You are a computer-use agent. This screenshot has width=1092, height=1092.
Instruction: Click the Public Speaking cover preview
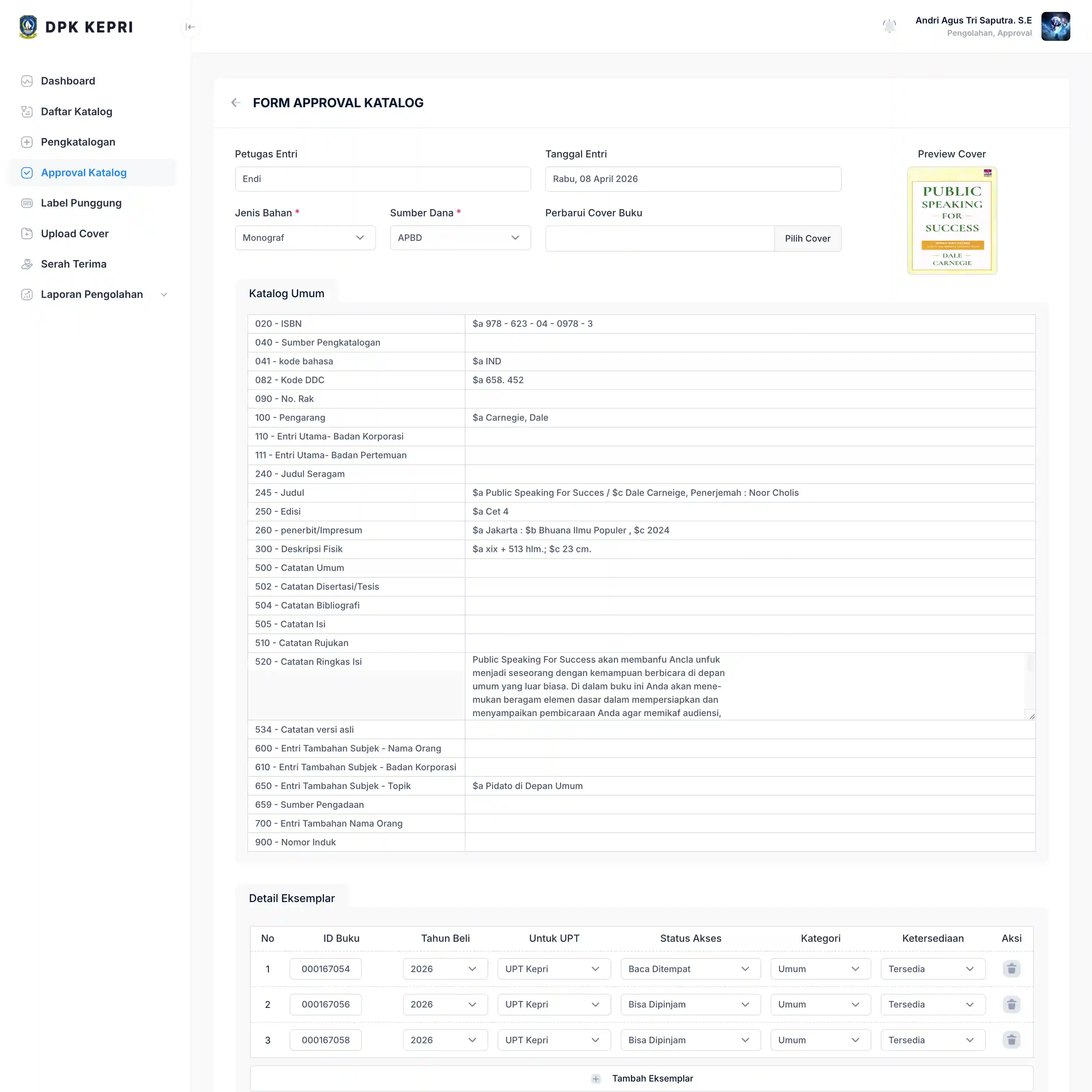coord(952,220)
